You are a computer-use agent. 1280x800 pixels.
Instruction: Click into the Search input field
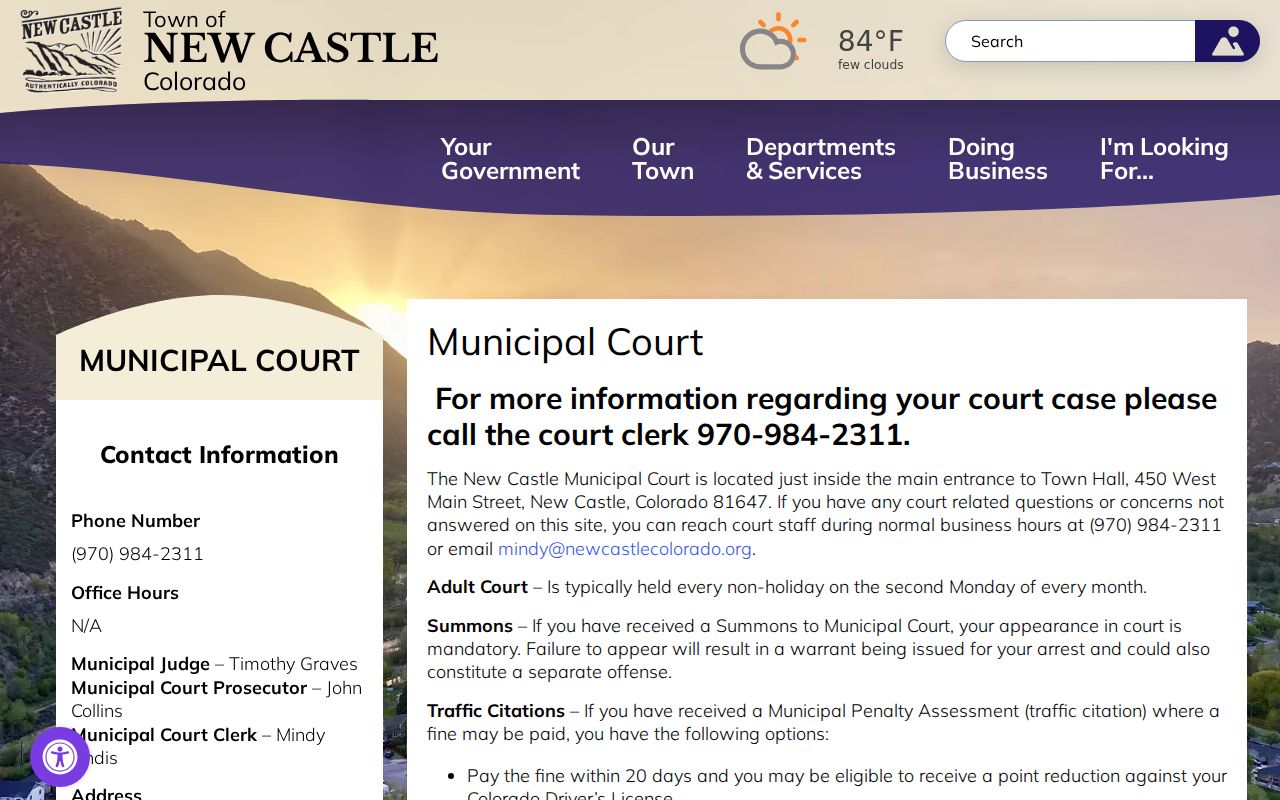[x=1070, y=41]
